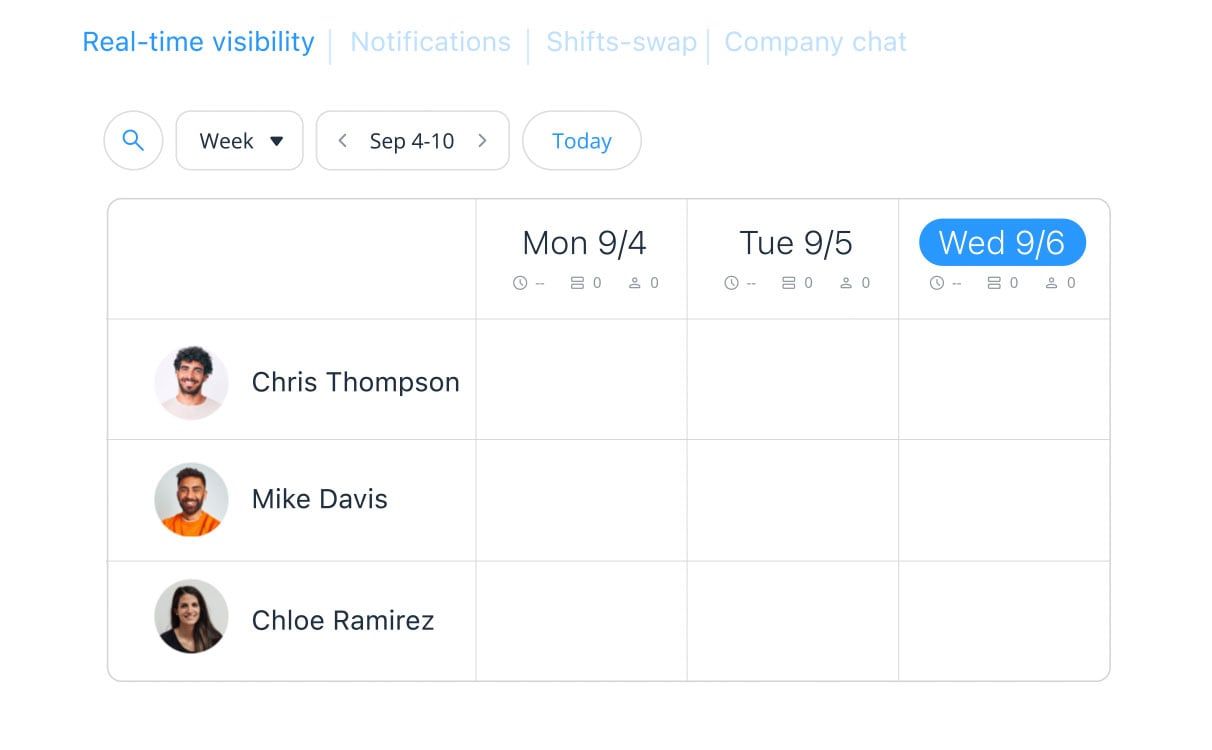The width and height of the screenshot is (1212, 750).
Task: Select the Real-time visibility tab
Action: [197, 42]
